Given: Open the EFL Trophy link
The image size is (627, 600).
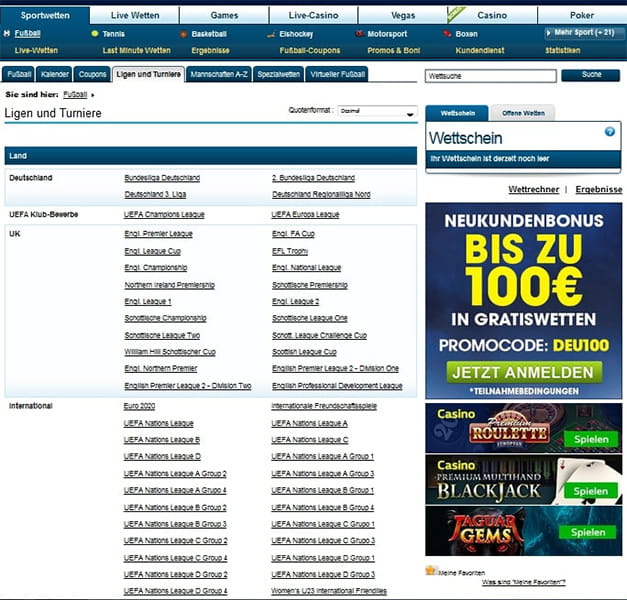Looking at the screenshot, I should (x=290, y=251).
